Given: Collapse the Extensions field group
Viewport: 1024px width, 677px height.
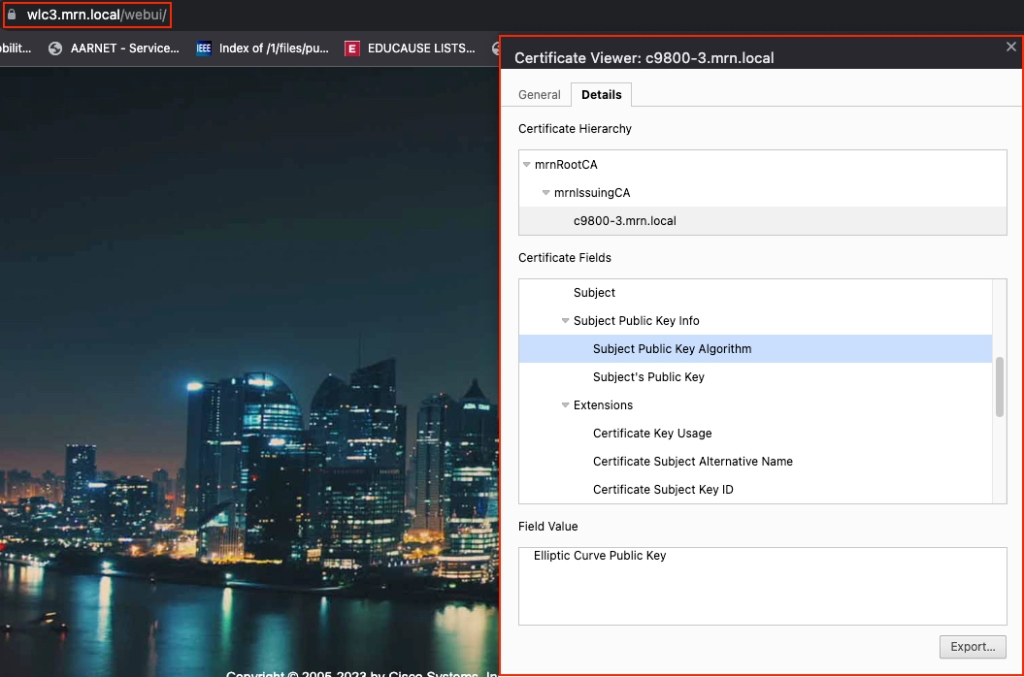Looking at the screenshot, I should tap(565, 405).
